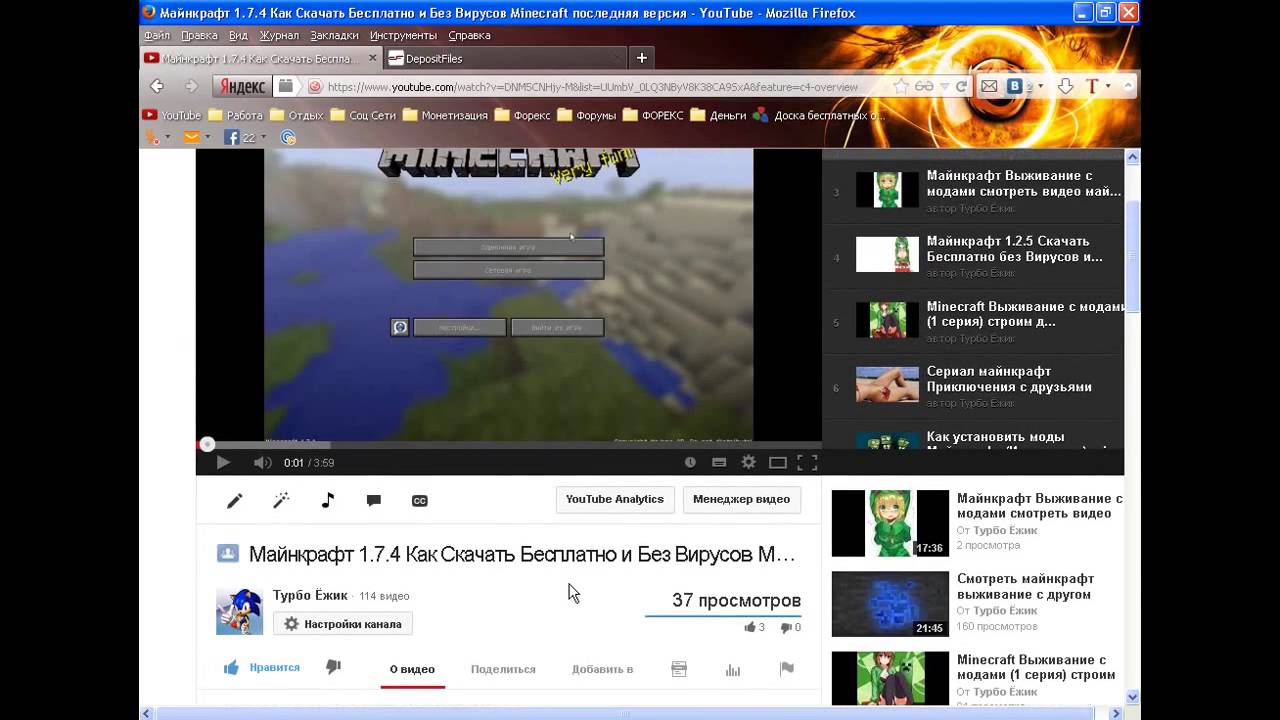Like the video with Нравится
This screenshot has width=1280, height=720.
(261, 667)
